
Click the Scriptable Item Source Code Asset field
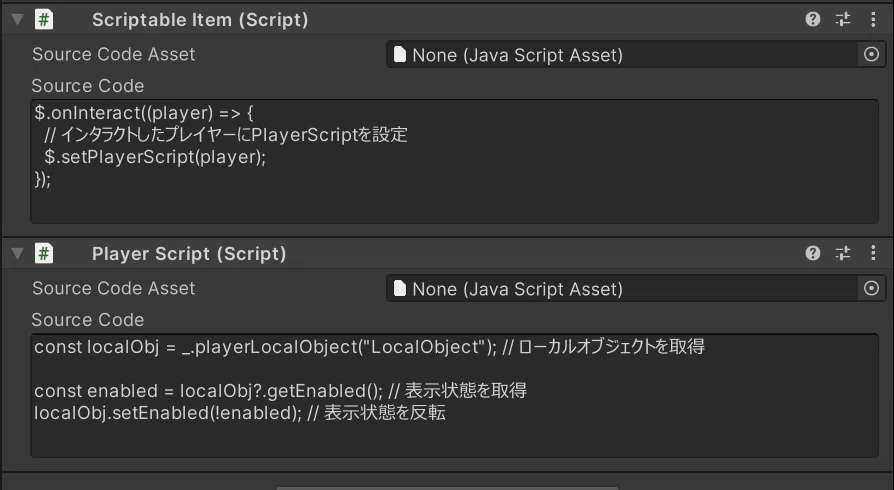(622, 55)
